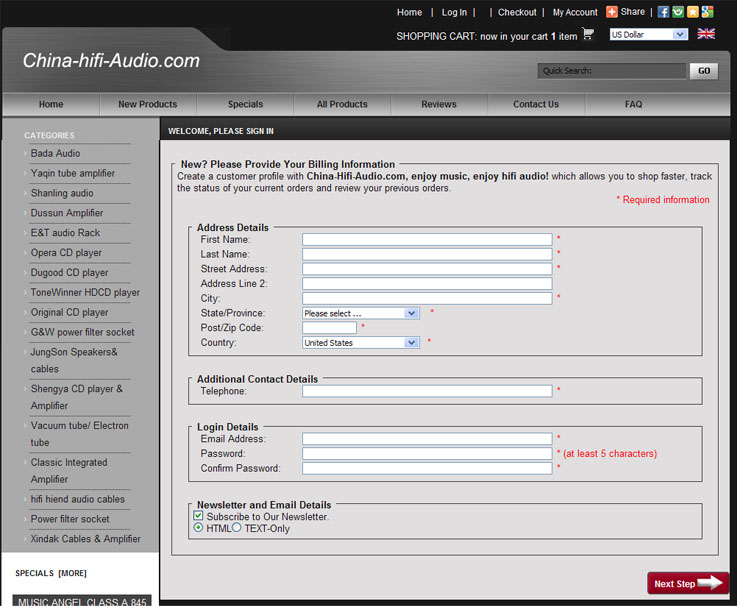
Task: Go to New Products tab
Action: coord(148,104)
